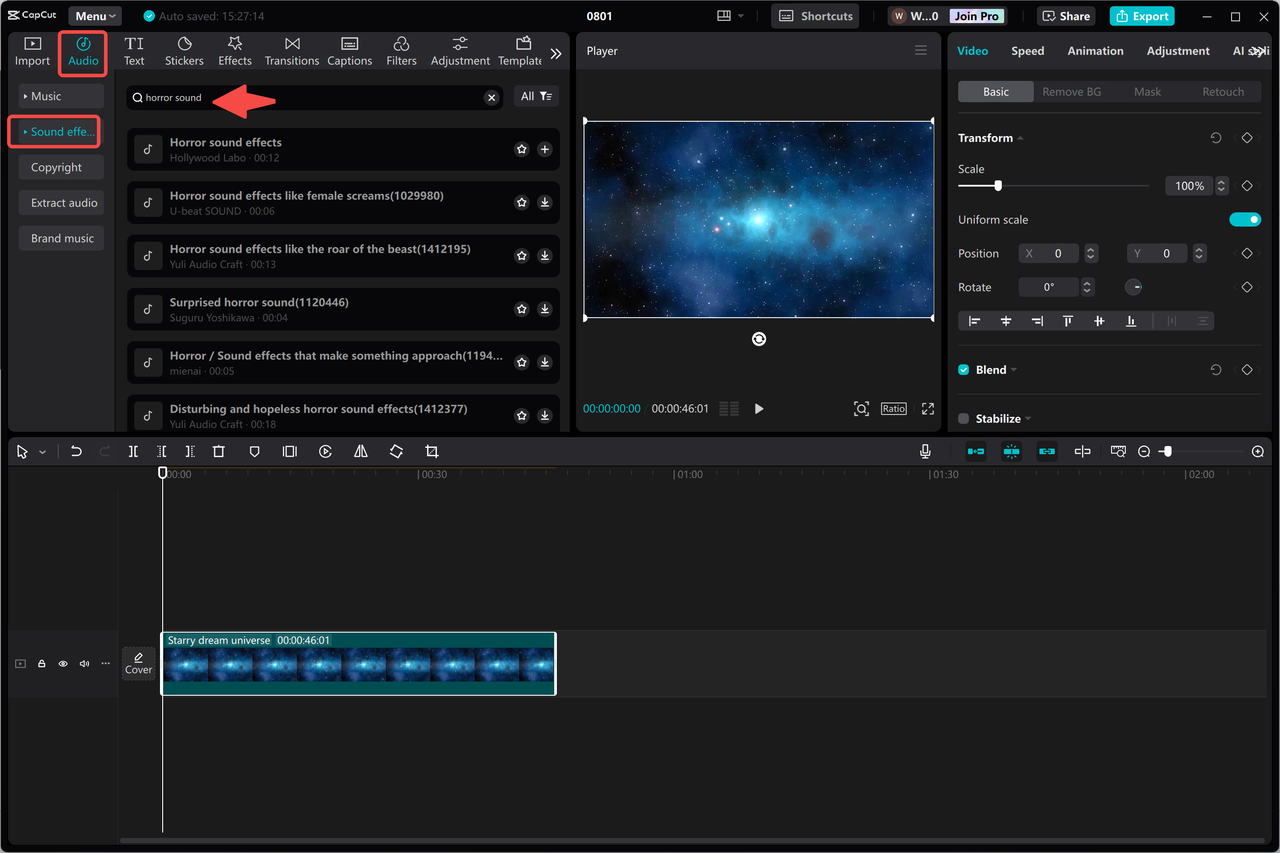Viewport: 1280px width, 853px height.
Task: Open the Cover editor
Action: coord(138,663)
